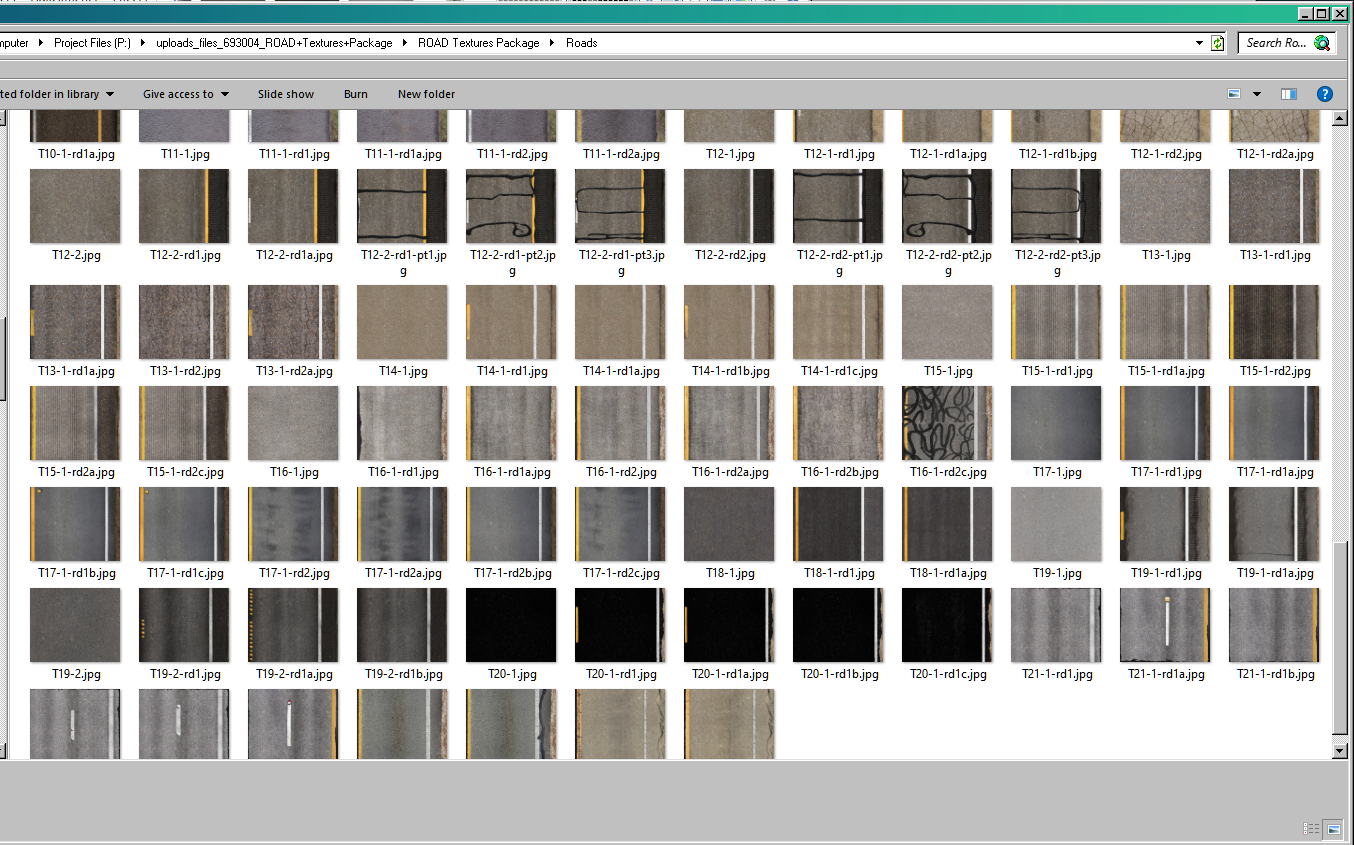Refresh the Roads folder address bar
1354x845 pixels.
(x=1217, y=43)
